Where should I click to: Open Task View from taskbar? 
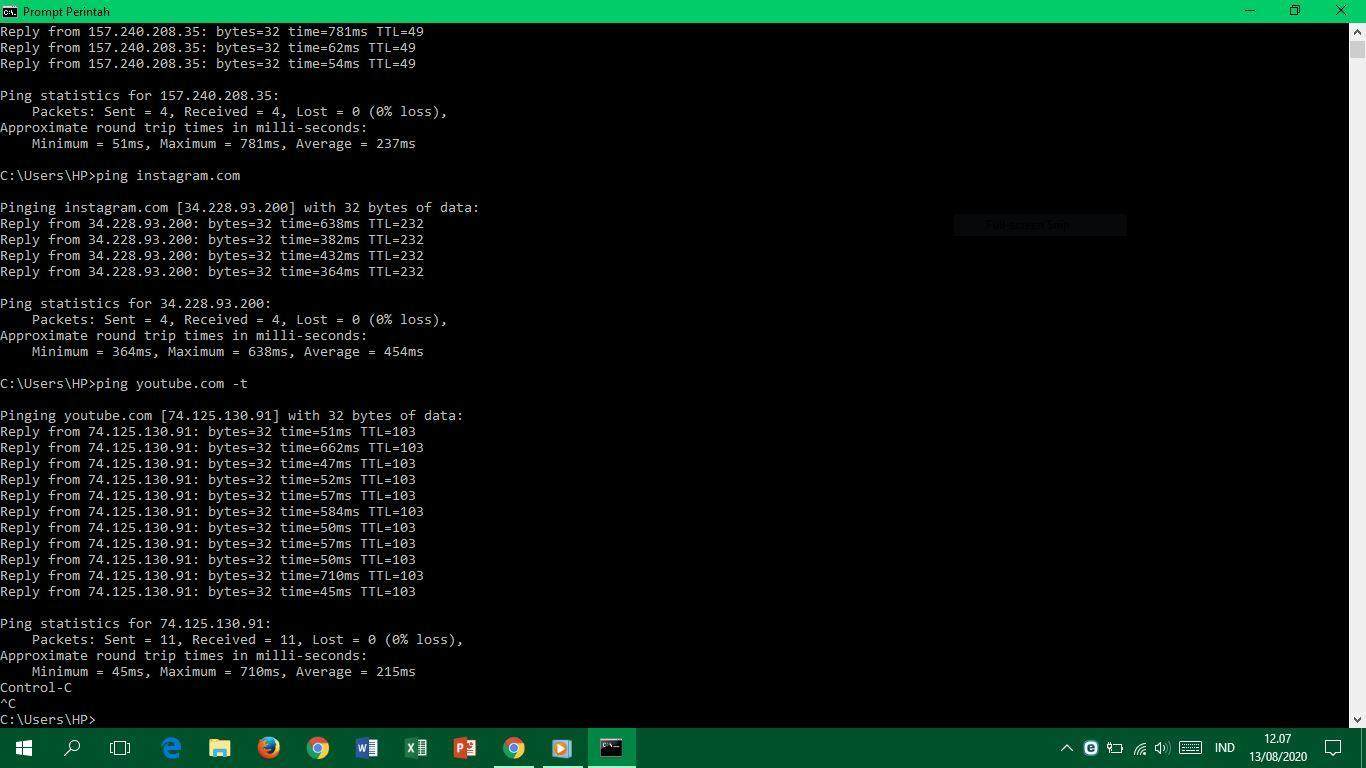pos(120,748)
